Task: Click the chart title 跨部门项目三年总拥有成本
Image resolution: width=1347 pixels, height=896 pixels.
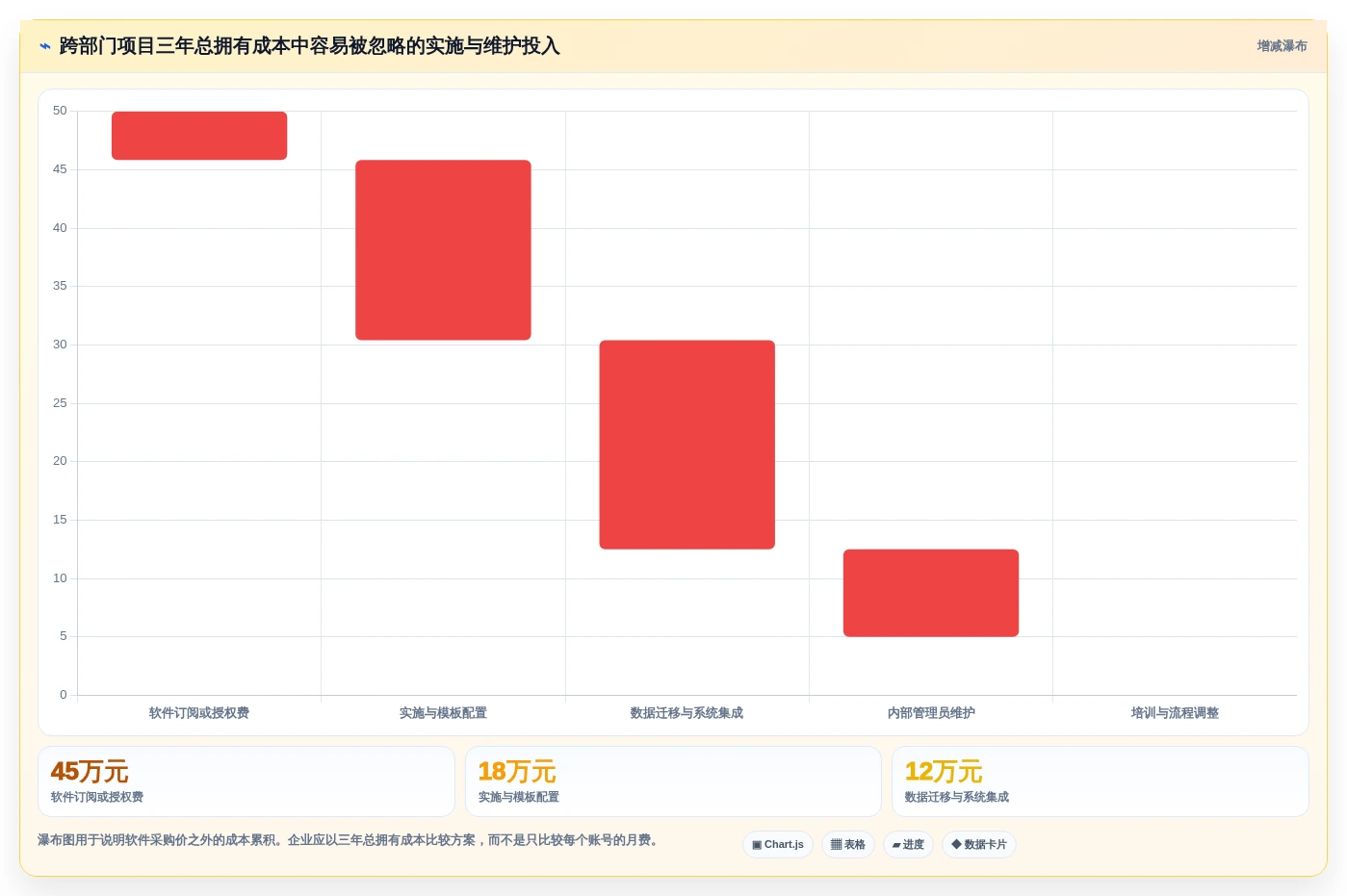Action: click(x=309, y=46)
